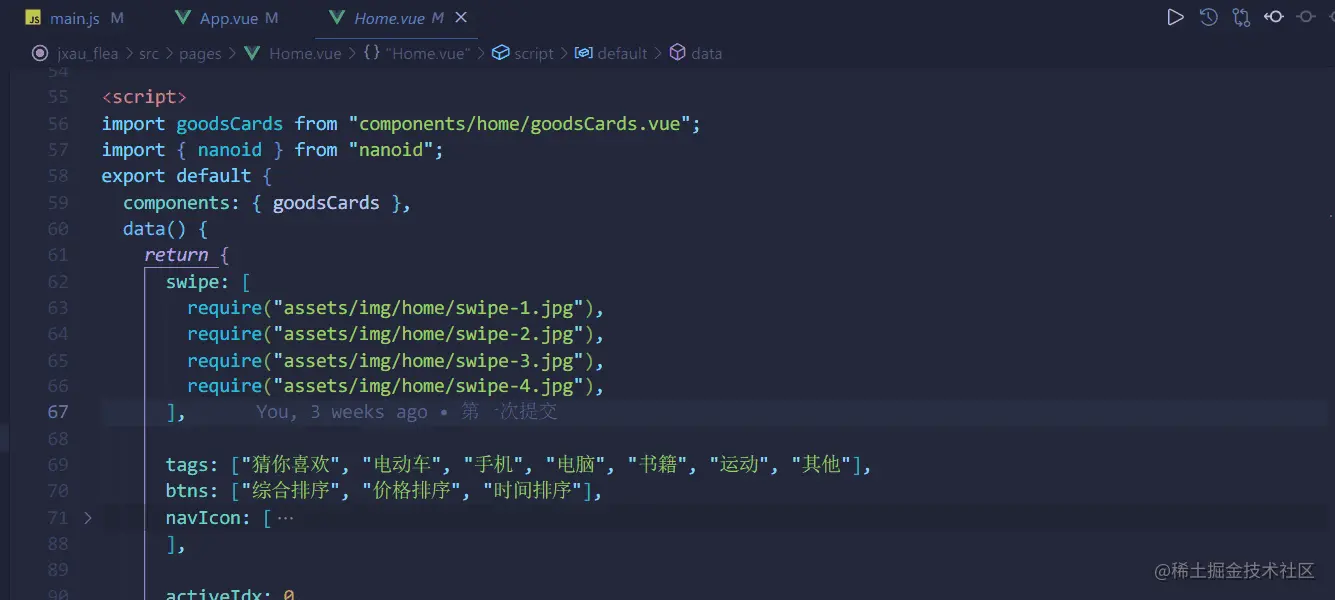Click the ellipsis to reveal collapsed navIcon code
Image resolution: width=1335 pixels, height=600 pixels.
285,518
